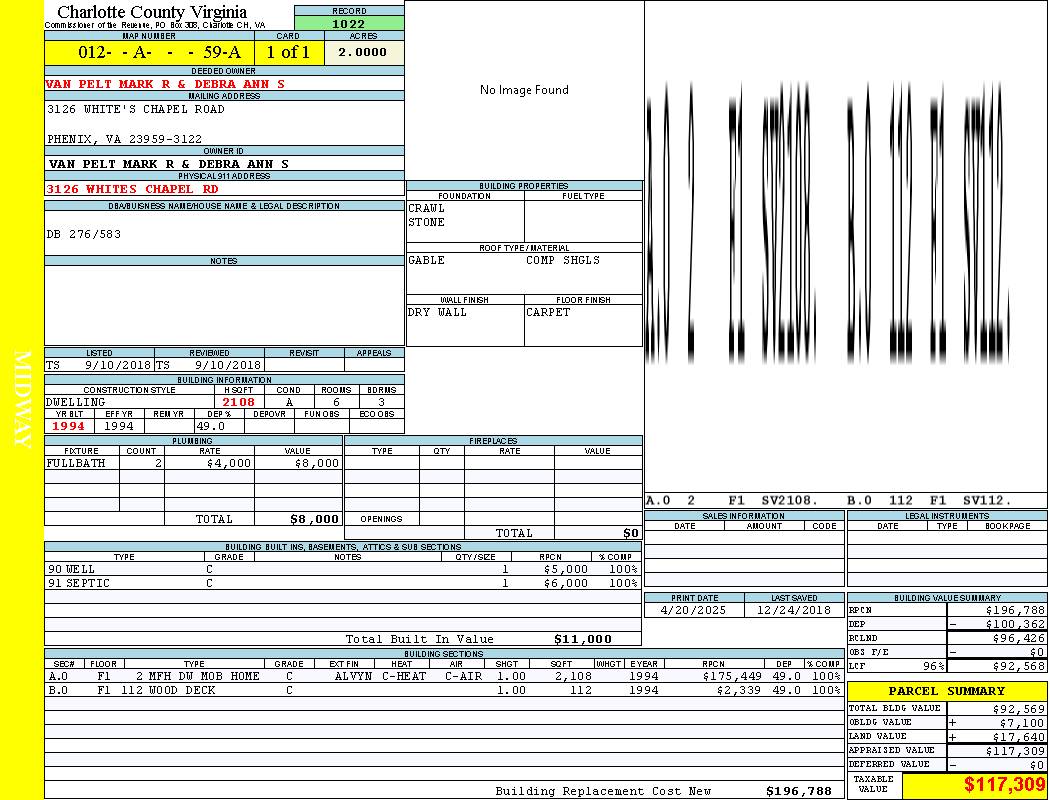This screenshot has height=800, width=1050.
Task: Click the record number 1022
Action: (x=349, y=23)
